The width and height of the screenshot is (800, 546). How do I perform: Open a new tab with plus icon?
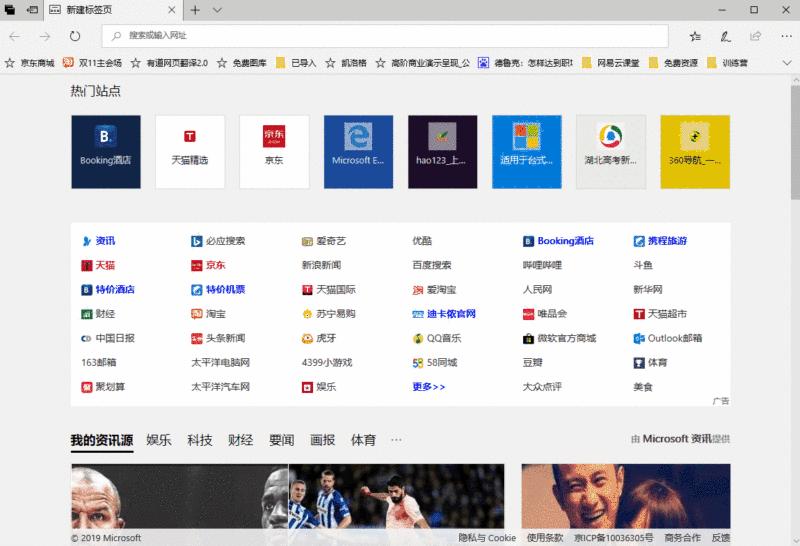(x=195, y=10)
